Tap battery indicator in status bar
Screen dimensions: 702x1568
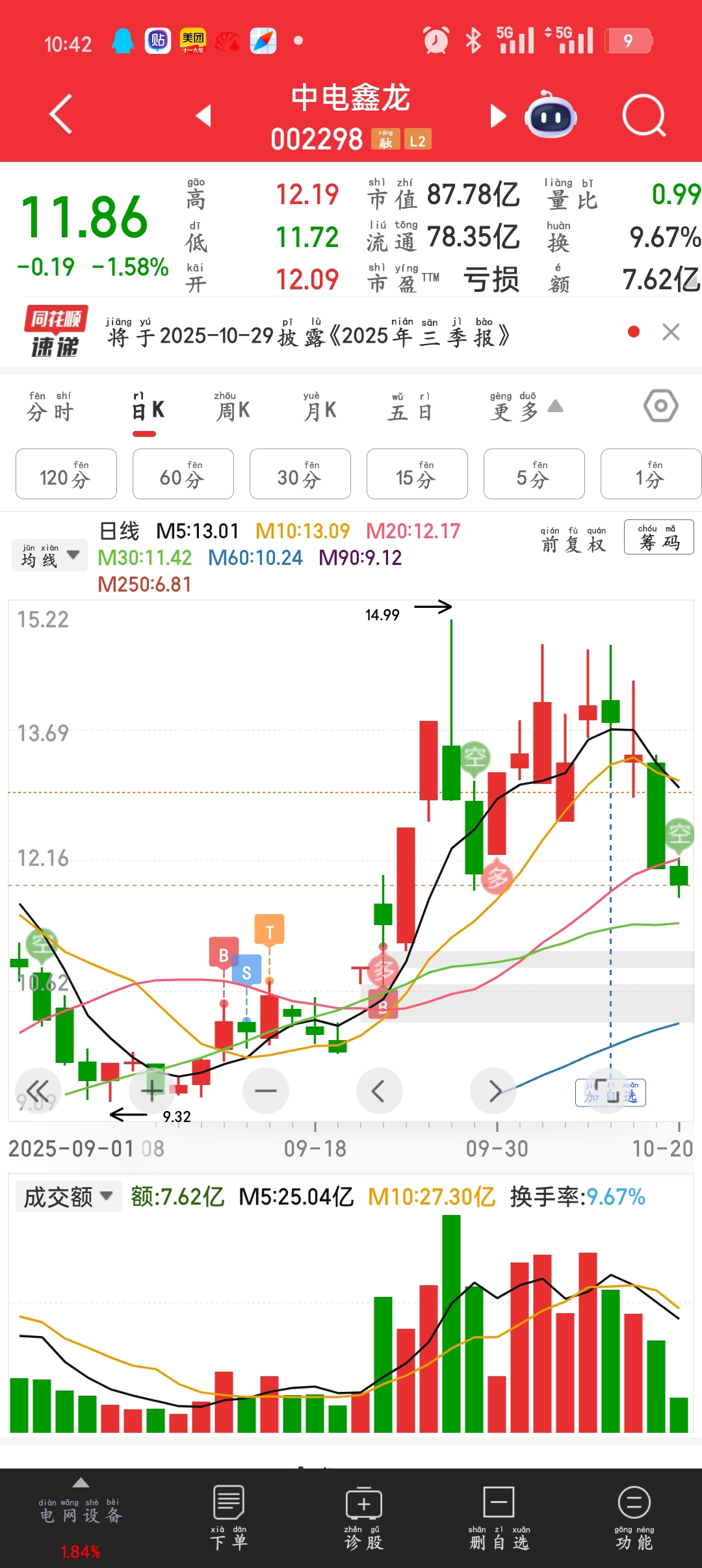click(x=628, y=41)
